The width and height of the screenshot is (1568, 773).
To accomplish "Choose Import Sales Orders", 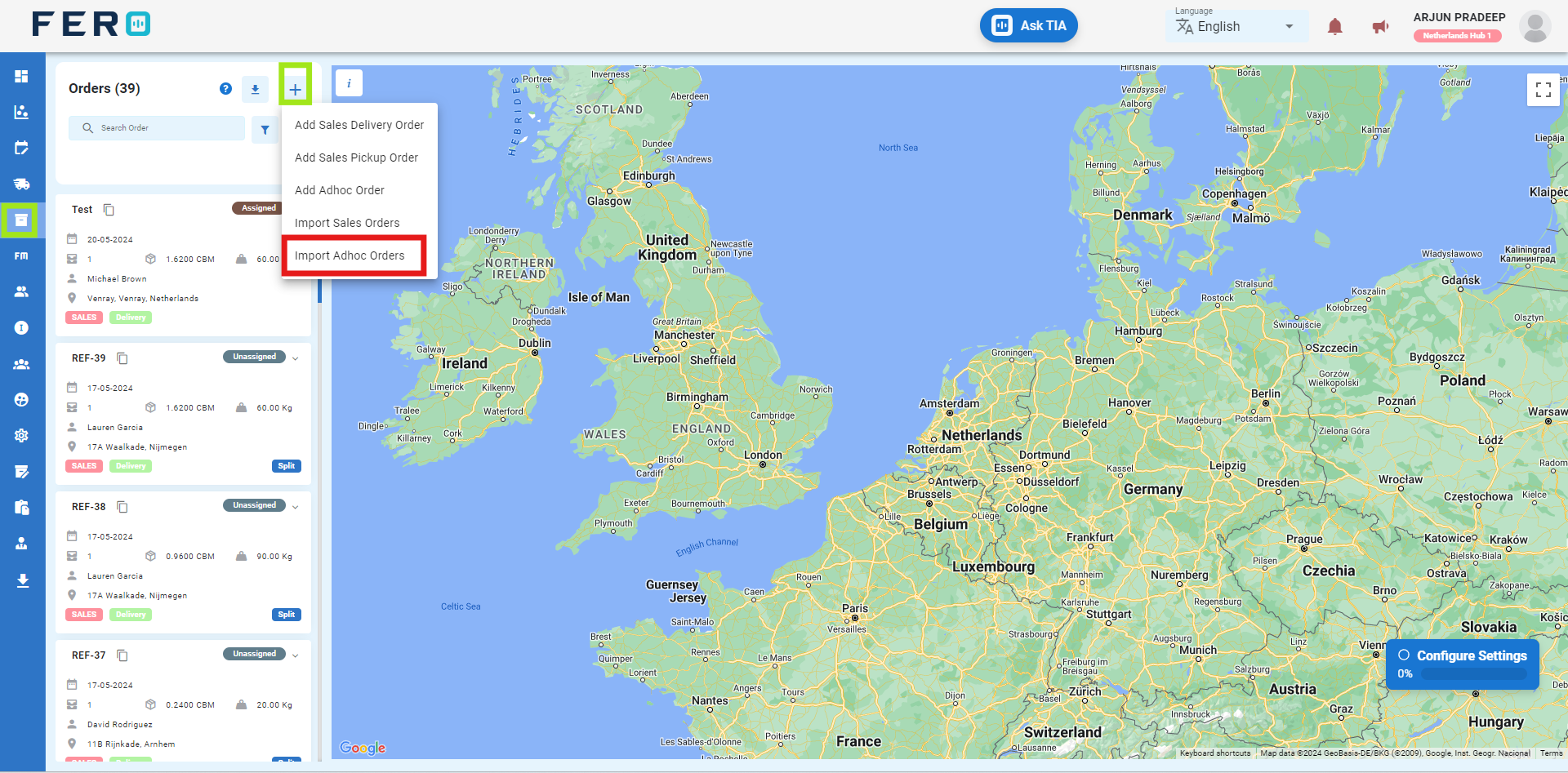I will [x=359, y=223].
